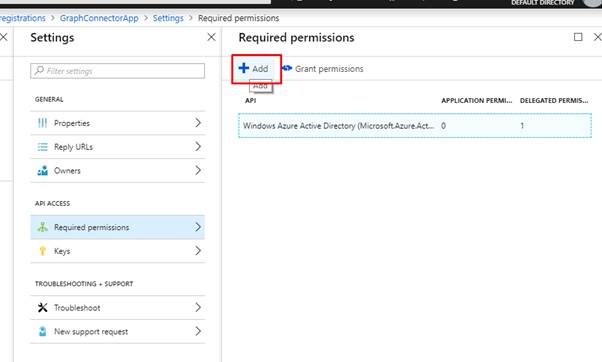602x362 pixels.
Task: Close the Settings blade
Action: pos(211,37)
